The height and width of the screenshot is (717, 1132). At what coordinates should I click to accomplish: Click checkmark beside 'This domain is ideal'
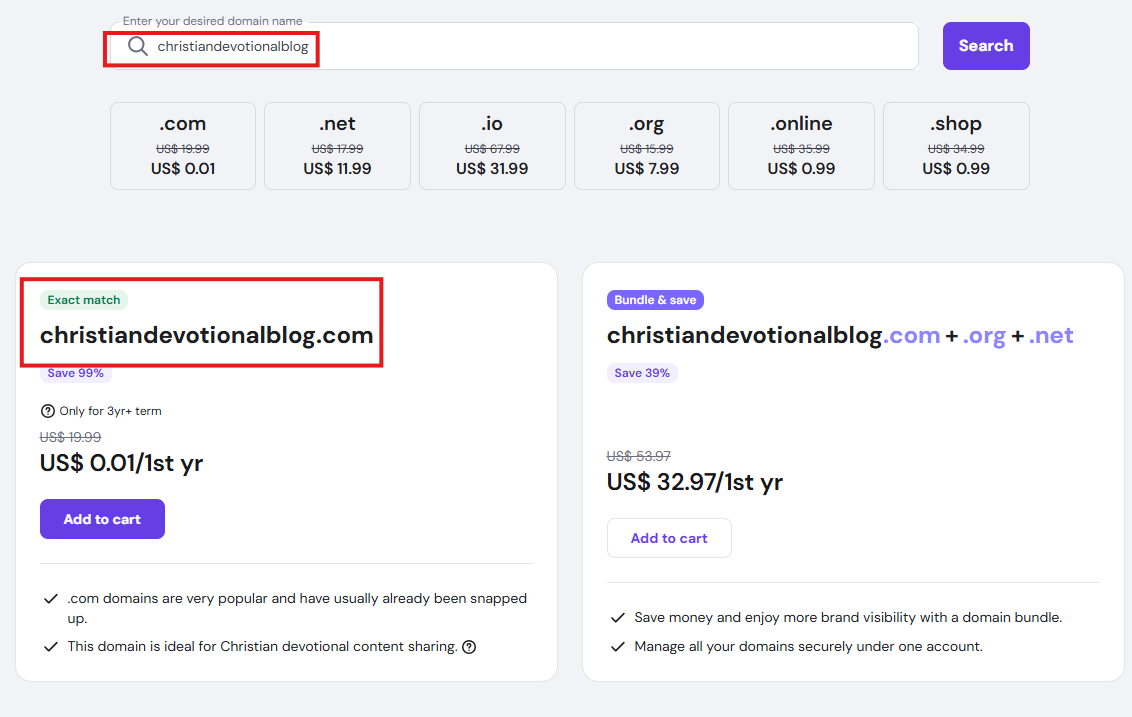[x=50, y=647]
